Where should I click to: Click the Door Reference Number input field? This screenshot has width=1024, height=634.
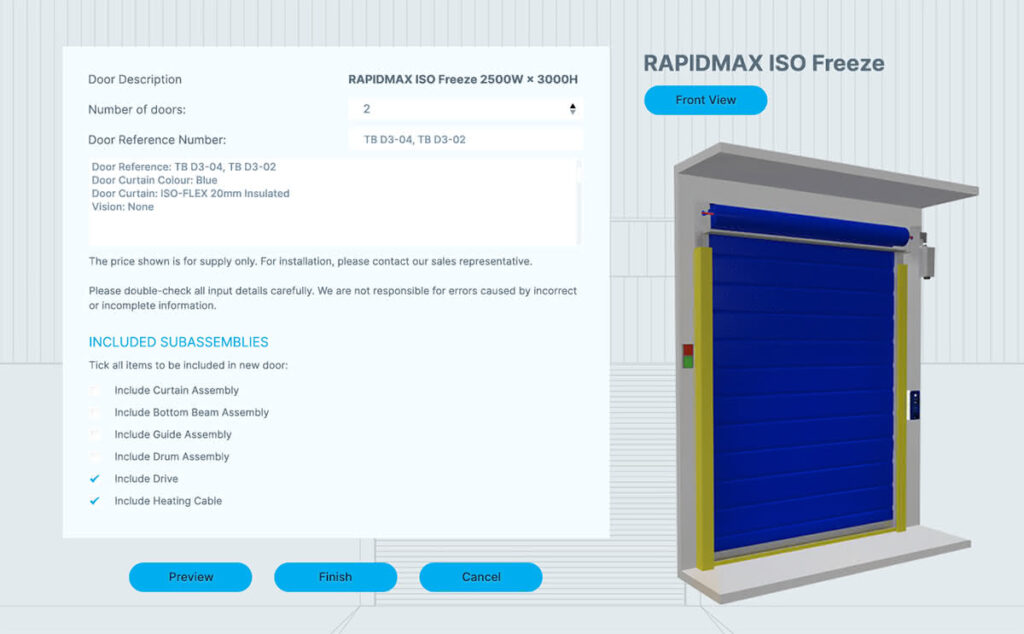tap(465, 139)
